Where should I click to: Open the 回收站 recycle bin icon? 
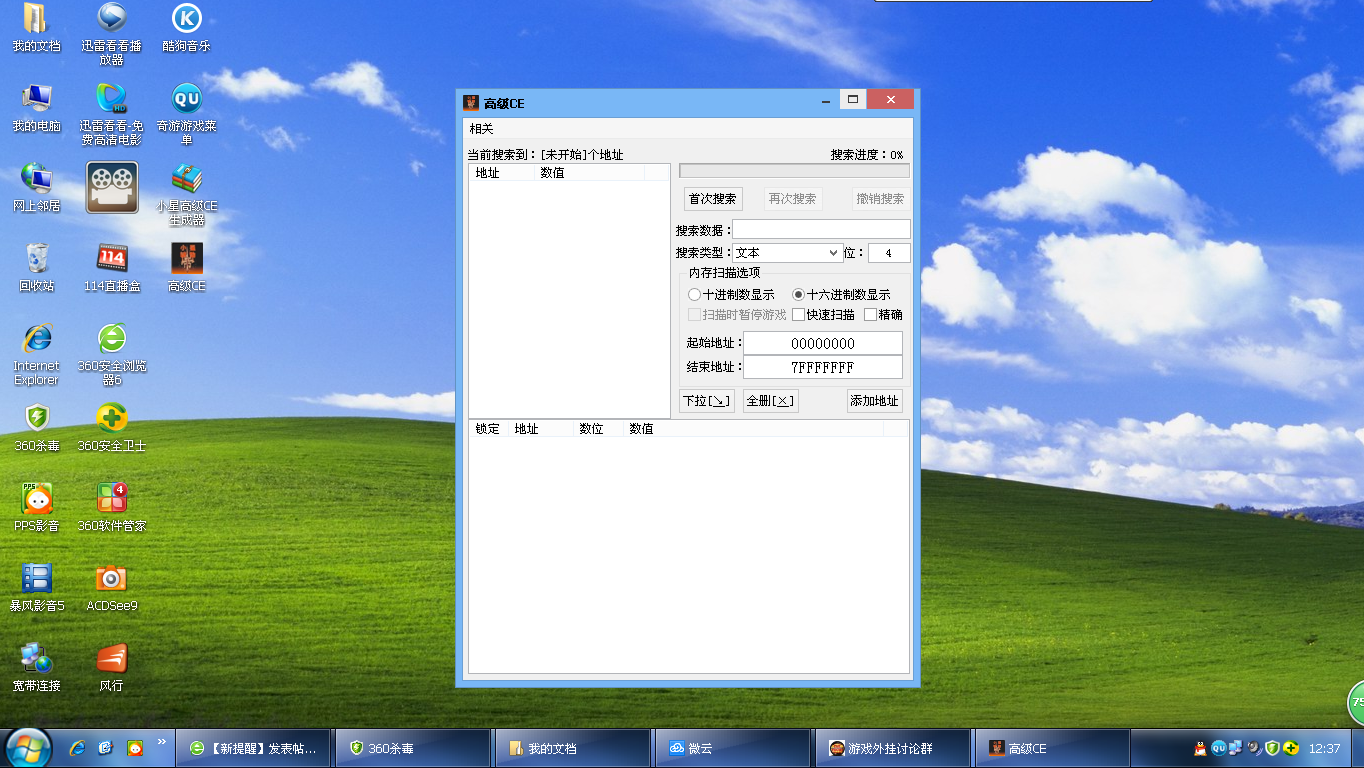coord(37,259)
